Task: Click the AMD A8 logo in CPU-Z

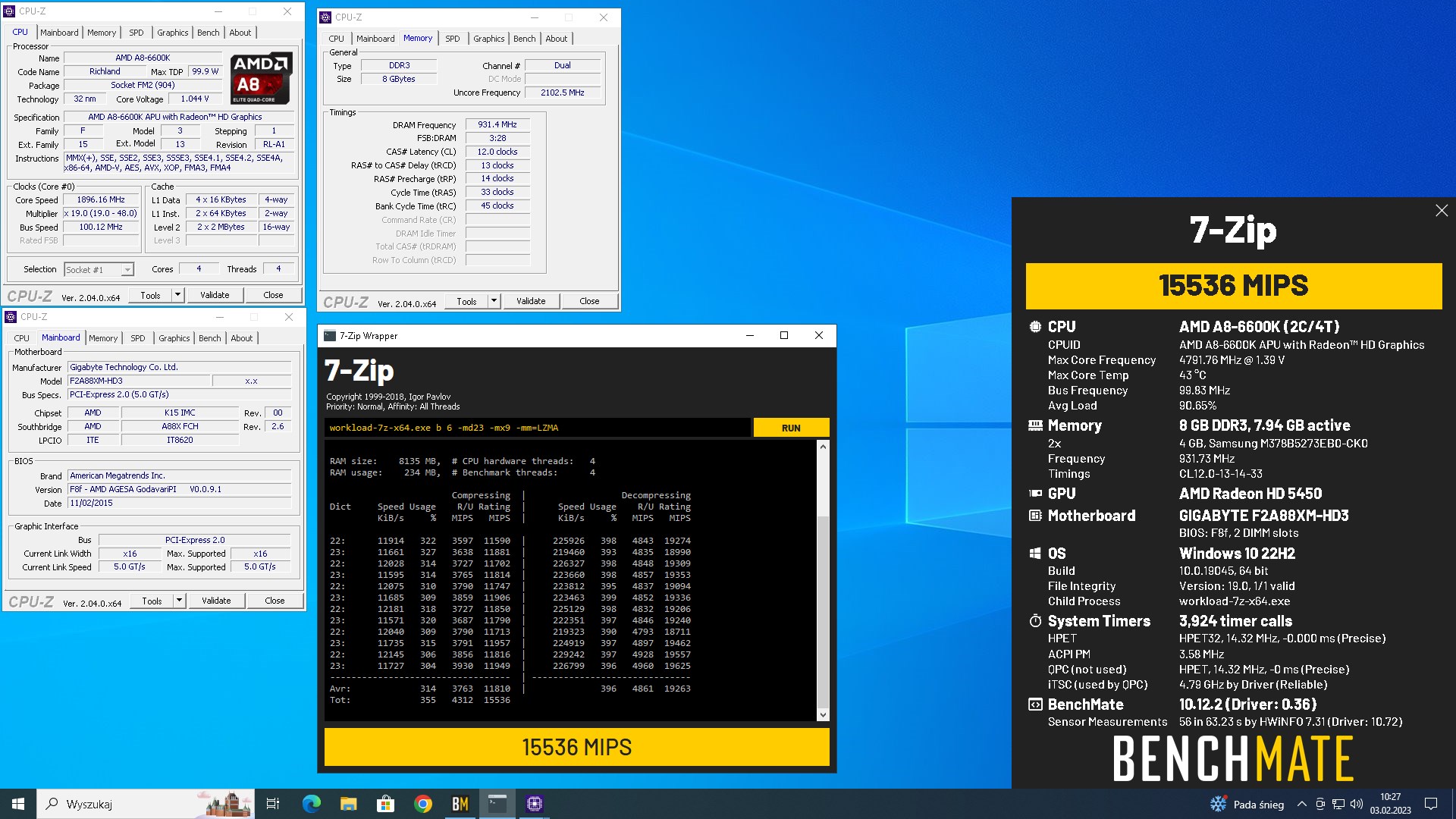Action: click(x=261, y=78)
